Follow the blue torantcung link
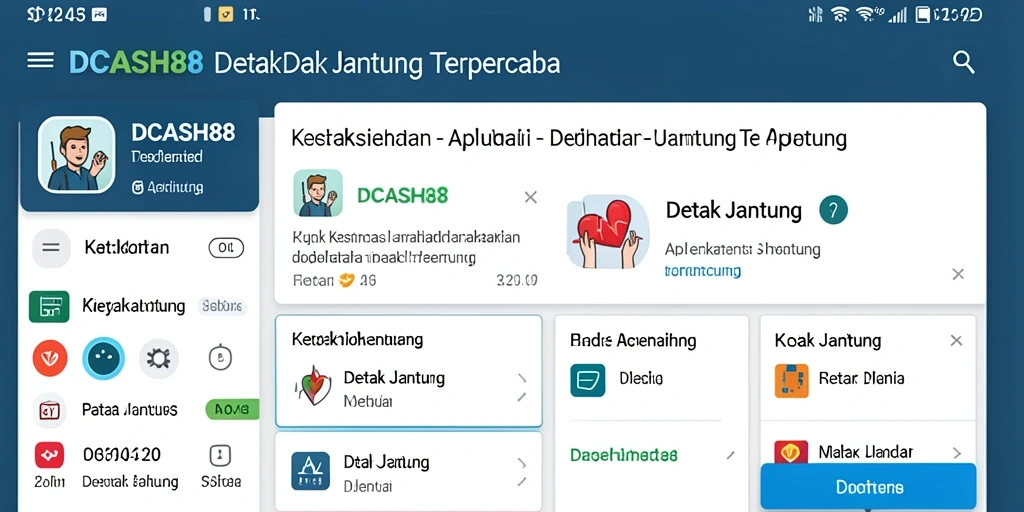The width and height of the screenshot is (1024, 512). pos(703,270)
